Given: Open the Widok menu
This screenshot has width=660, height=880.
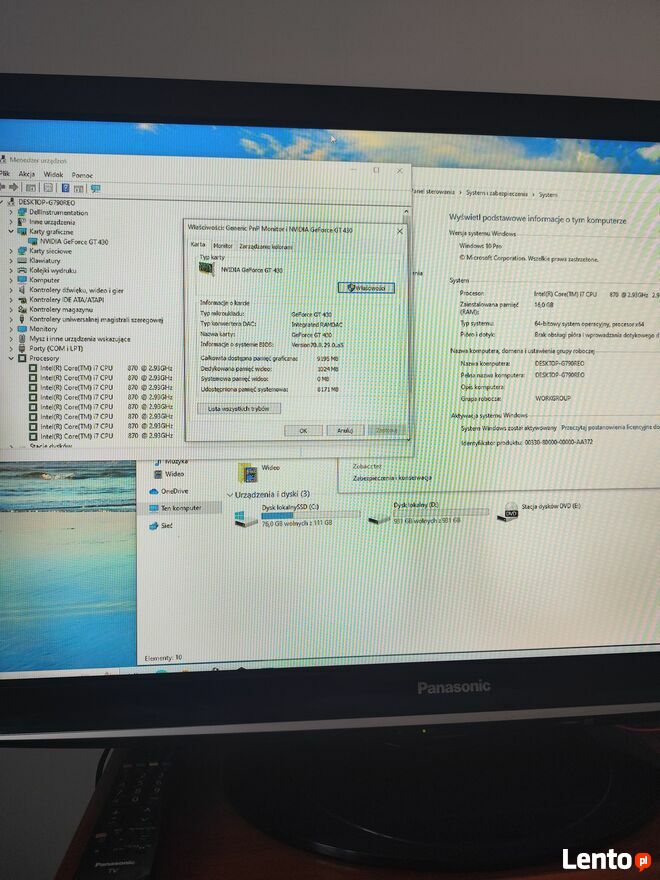Looking at the screenshot, I should 53,174.
